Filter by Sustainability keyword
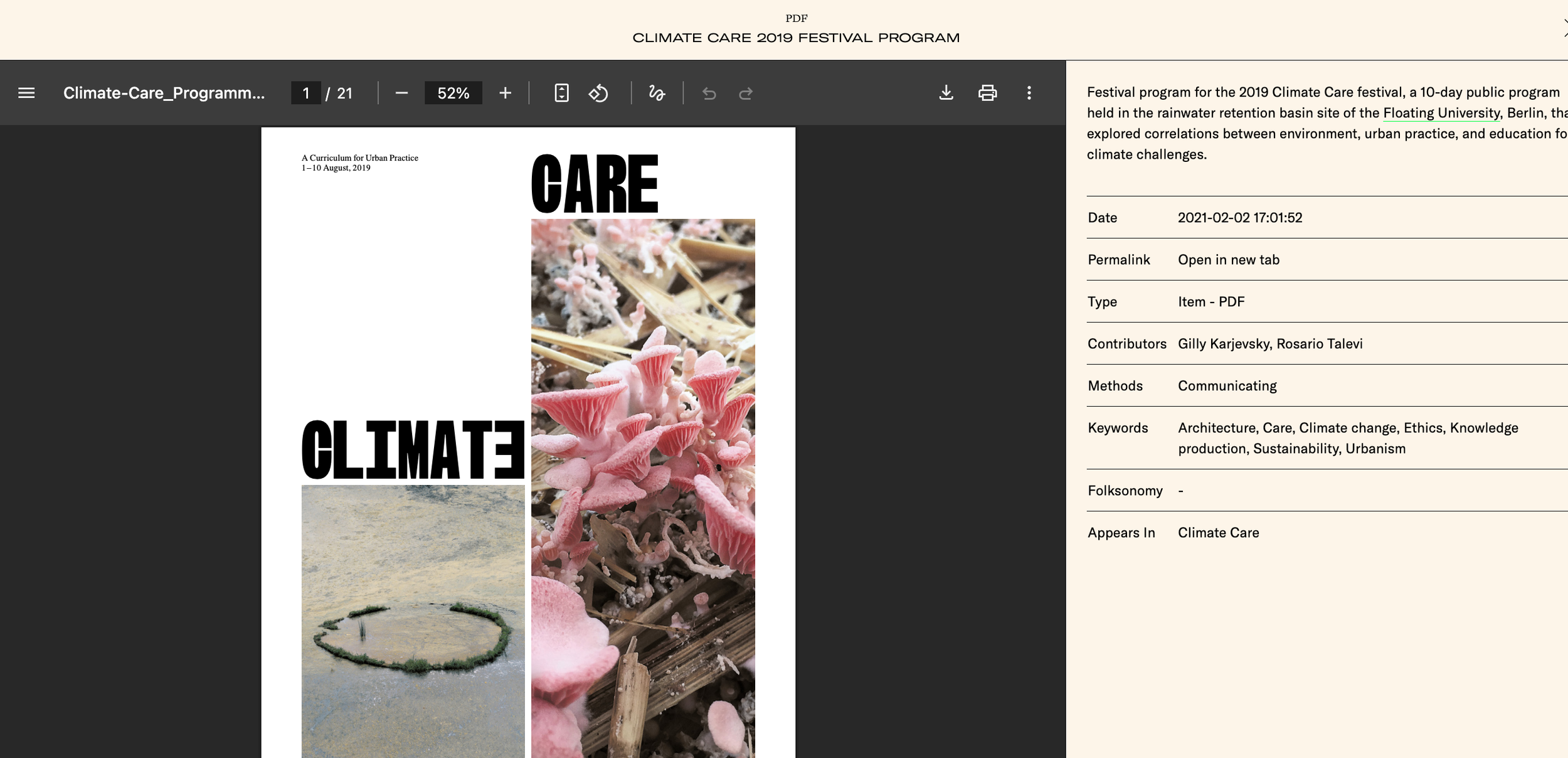Viewport: 1568px width, 758px height. click(1296, 449)
